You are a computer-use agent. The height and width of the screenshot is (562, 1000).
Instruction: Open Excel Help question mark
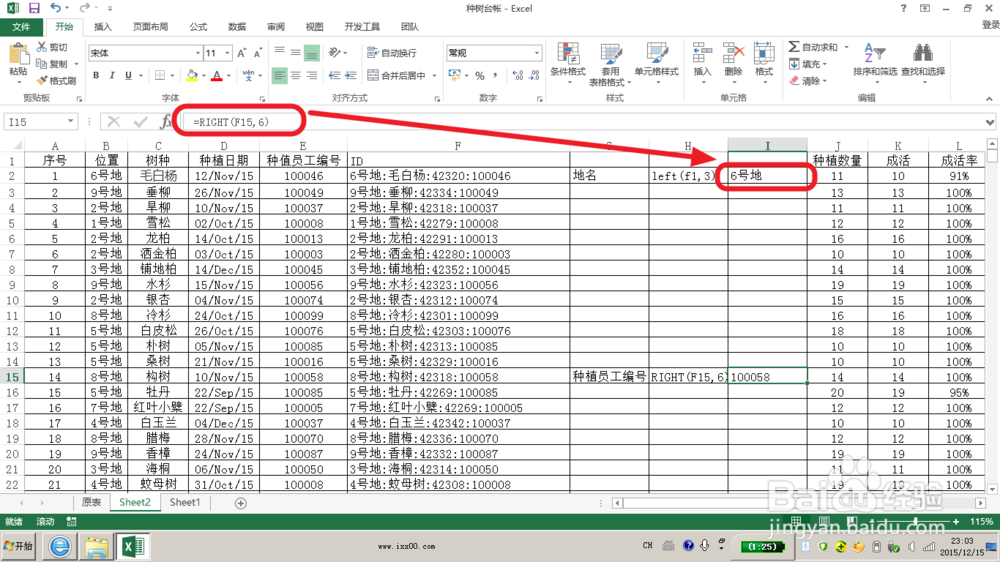coord(903,8)
